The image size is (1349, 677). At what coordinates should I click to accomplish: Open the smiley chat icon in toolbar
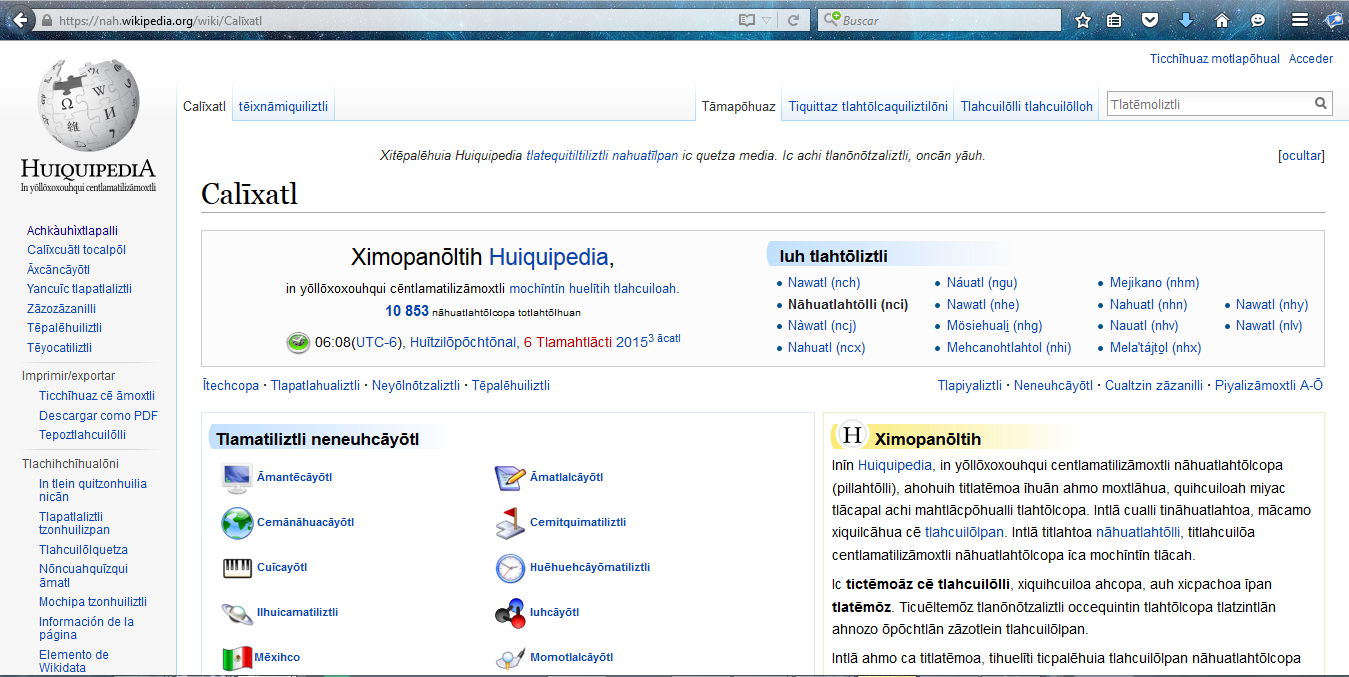1258,20
